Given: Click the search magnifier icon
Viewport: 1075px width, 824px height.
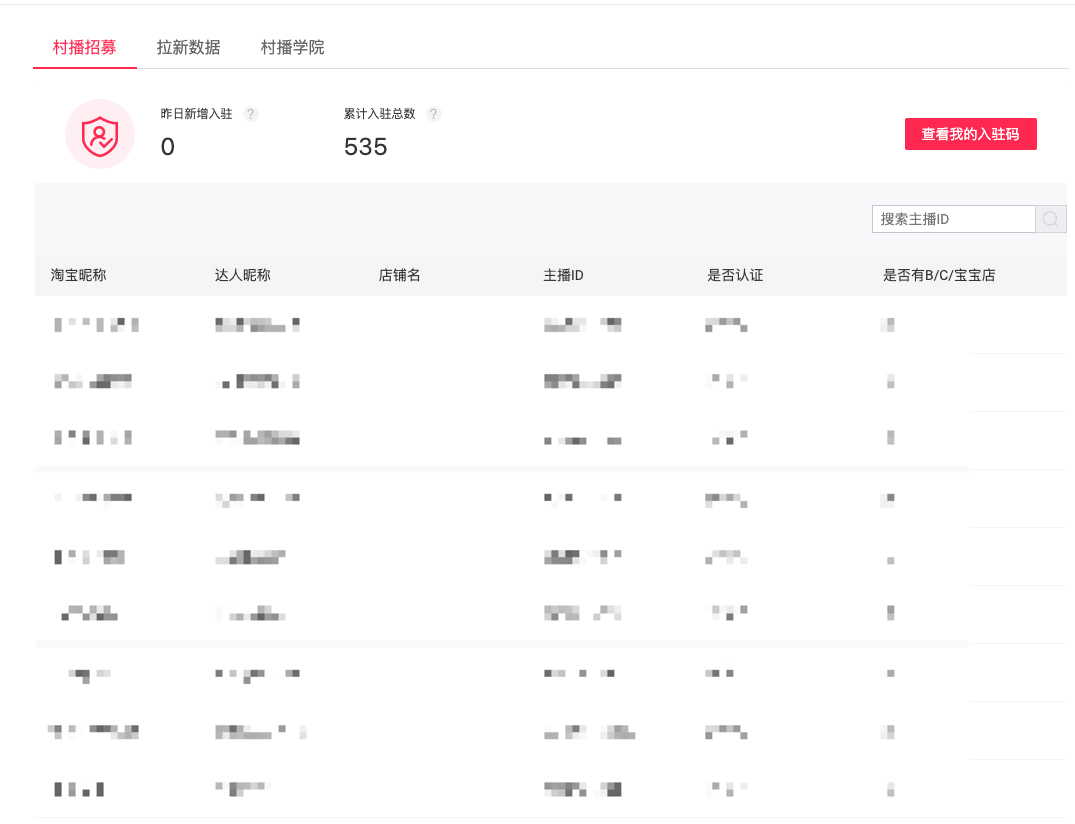Looking at the screenshot, I should pyautogui.click(x=1050, y=218).
